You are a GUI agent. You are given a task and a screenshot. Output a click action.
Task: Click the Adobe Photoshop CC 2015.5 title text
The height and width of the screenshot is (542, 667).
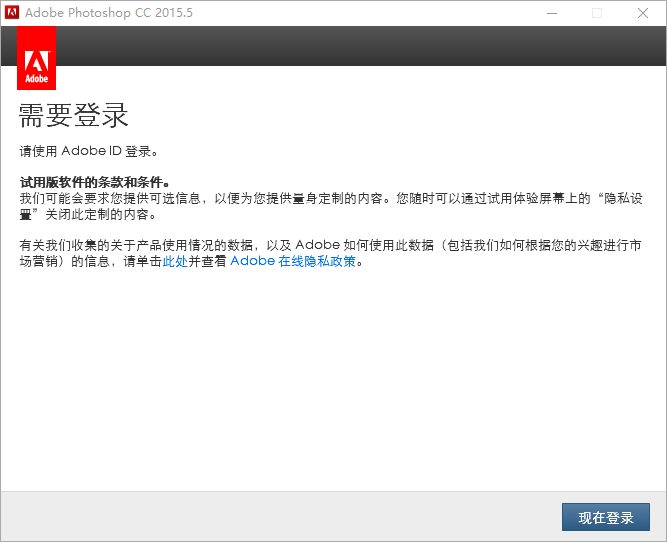109,13
